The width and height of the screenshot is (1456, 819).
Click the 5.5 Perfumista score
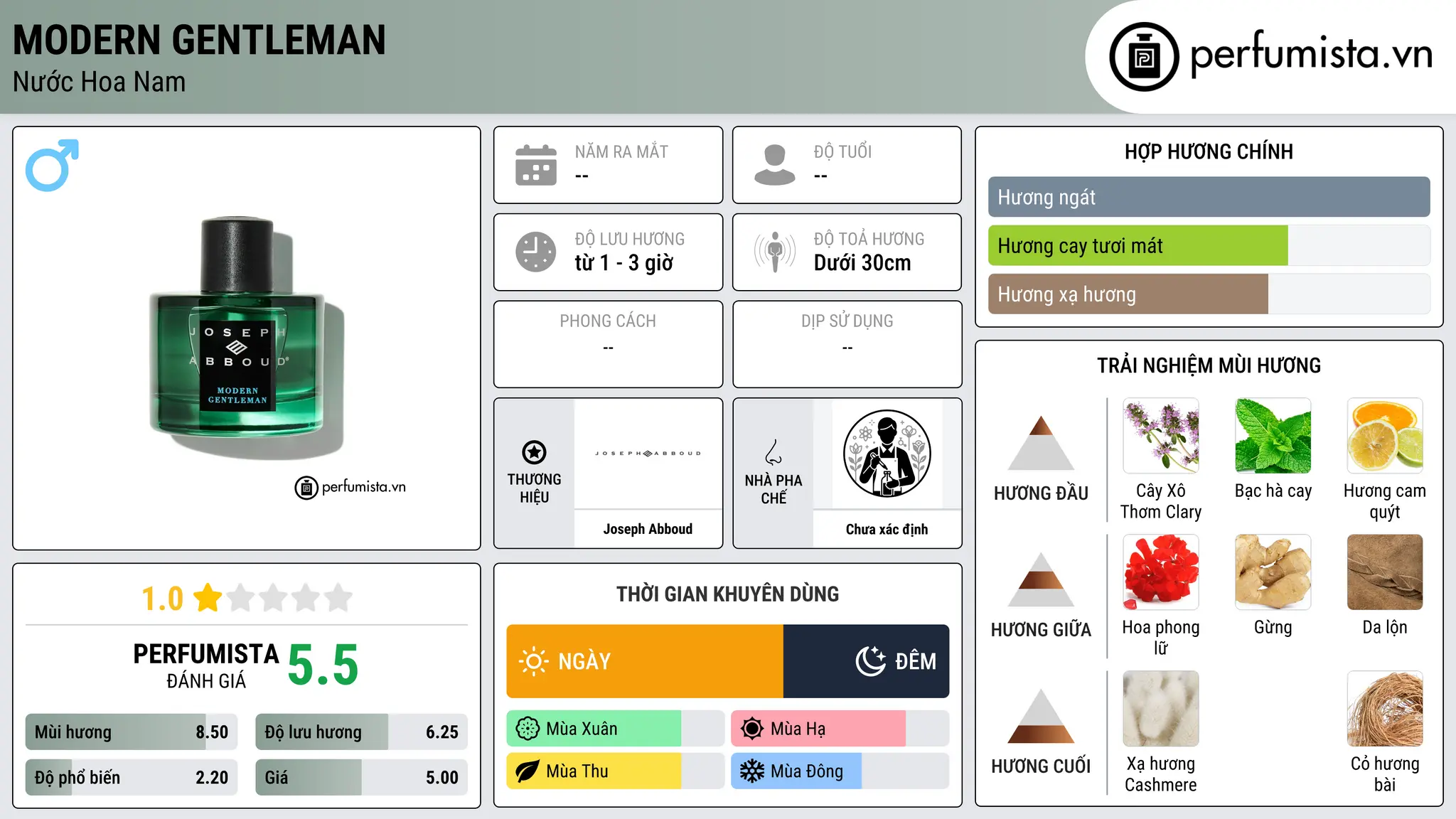(323, 665)
